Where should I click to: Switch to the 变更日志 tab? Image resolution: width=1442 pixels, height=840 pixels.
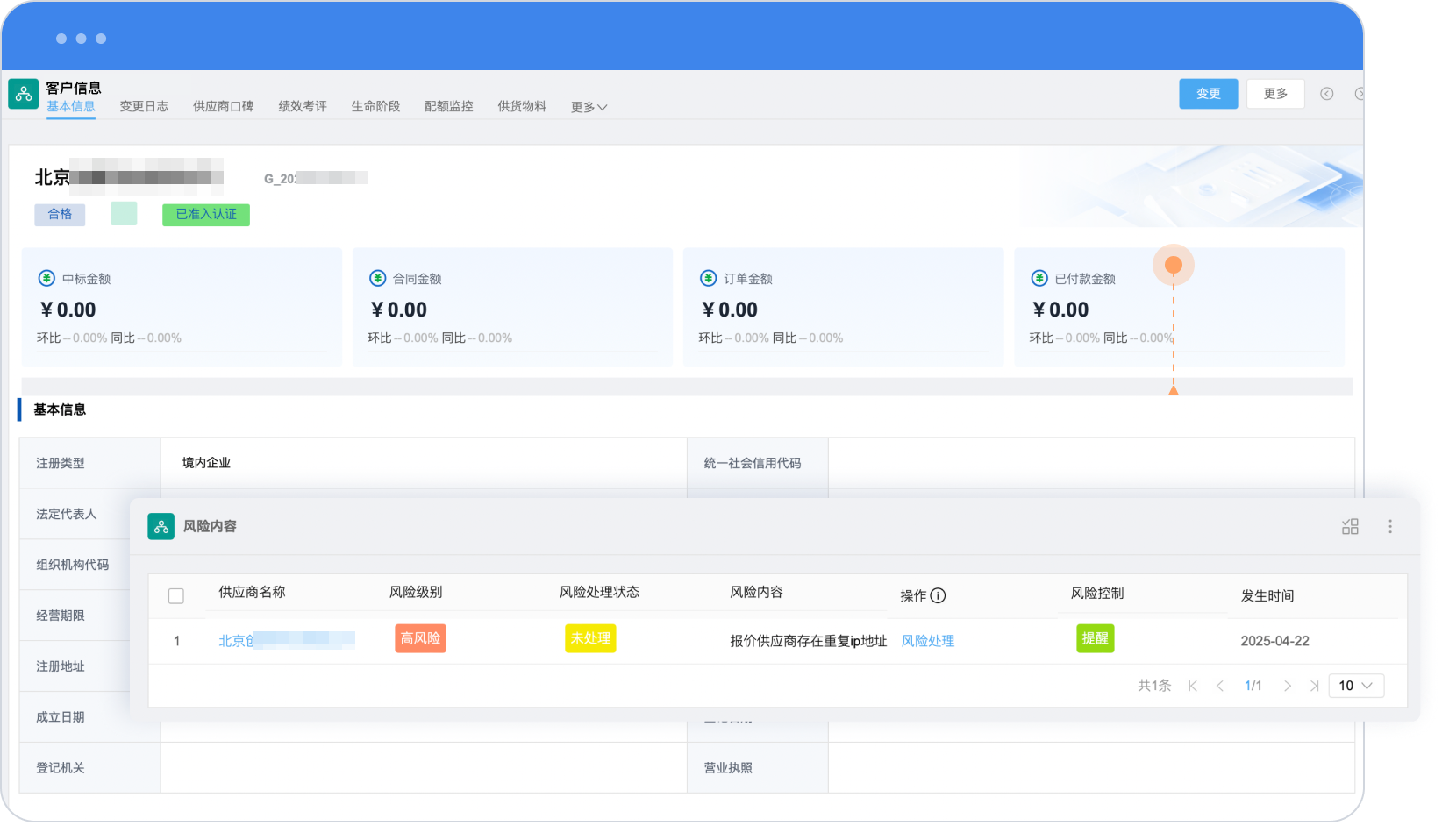coord(144,106)
